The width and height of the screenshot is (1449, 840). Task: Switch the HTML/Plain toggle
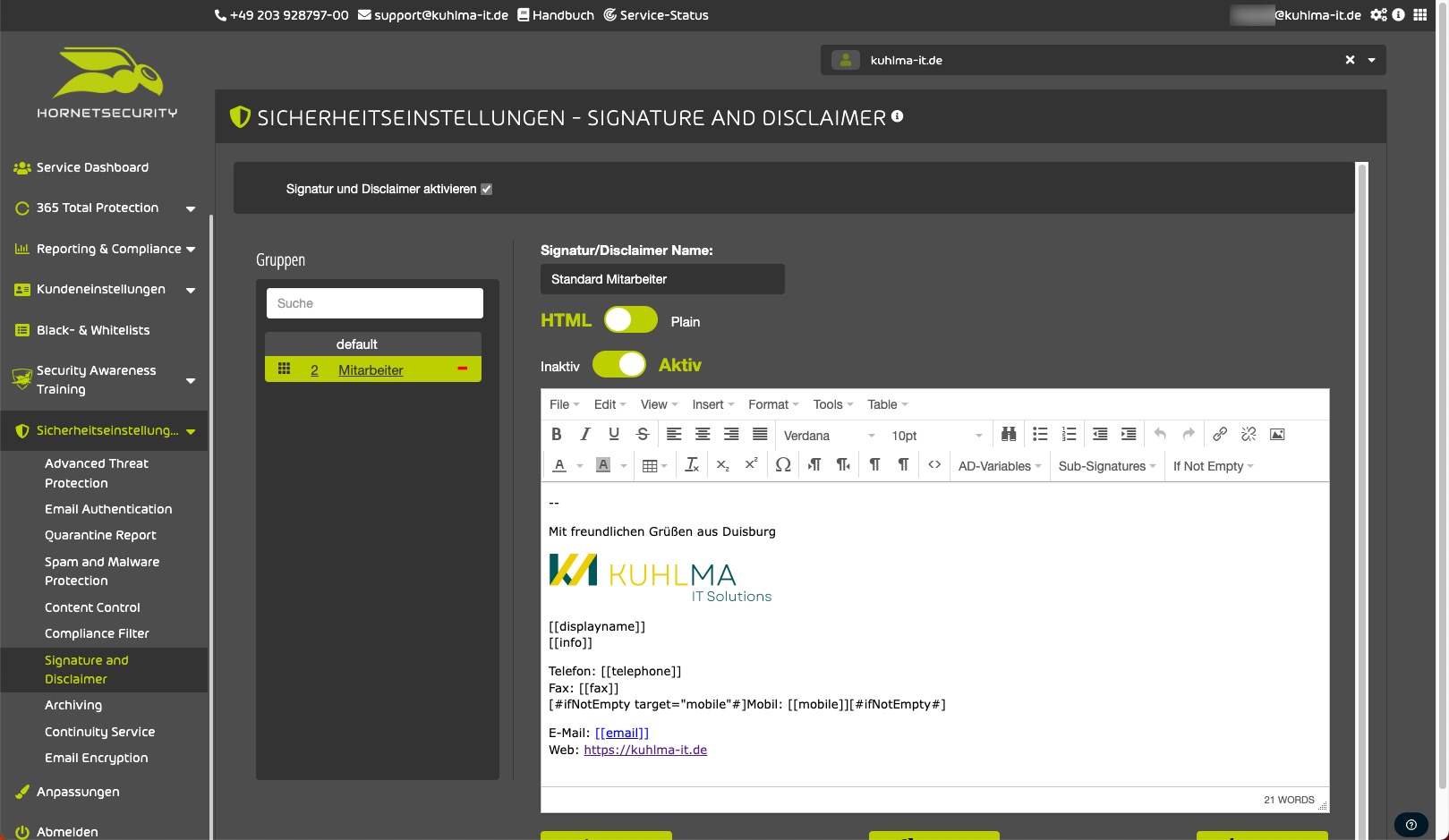click(x=630, y=320)
